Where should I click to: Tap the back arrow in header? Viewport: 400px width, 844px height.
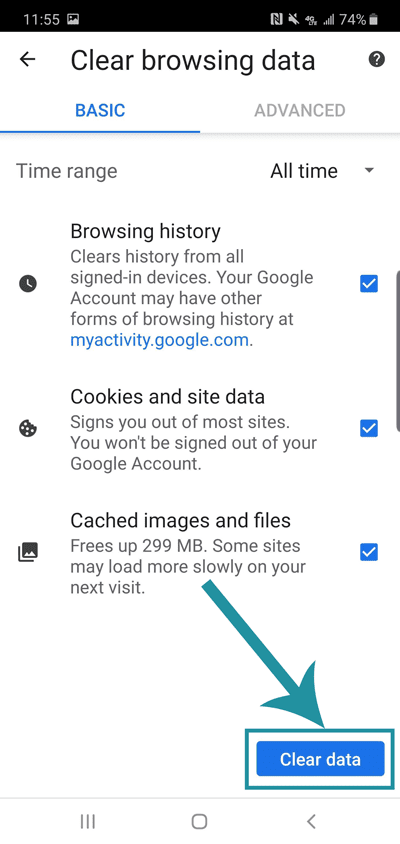click(27, 59)
